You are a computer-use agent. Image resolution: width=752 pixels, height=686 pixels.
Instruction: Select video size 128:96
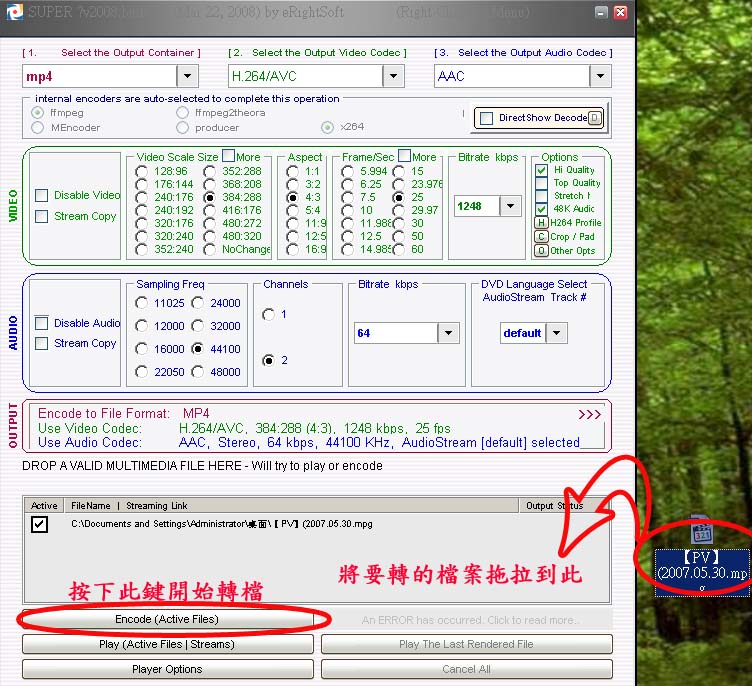click(x=141, y=171)
